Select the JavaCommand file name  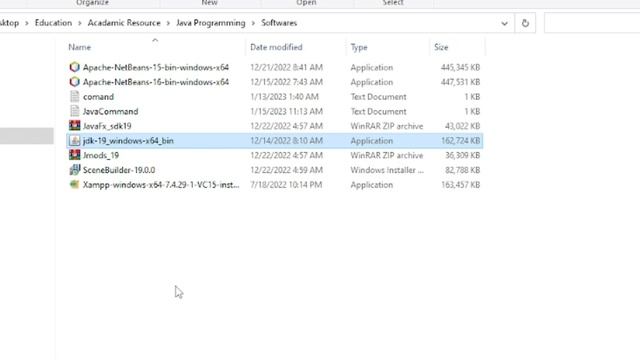[x=111, y=111]
